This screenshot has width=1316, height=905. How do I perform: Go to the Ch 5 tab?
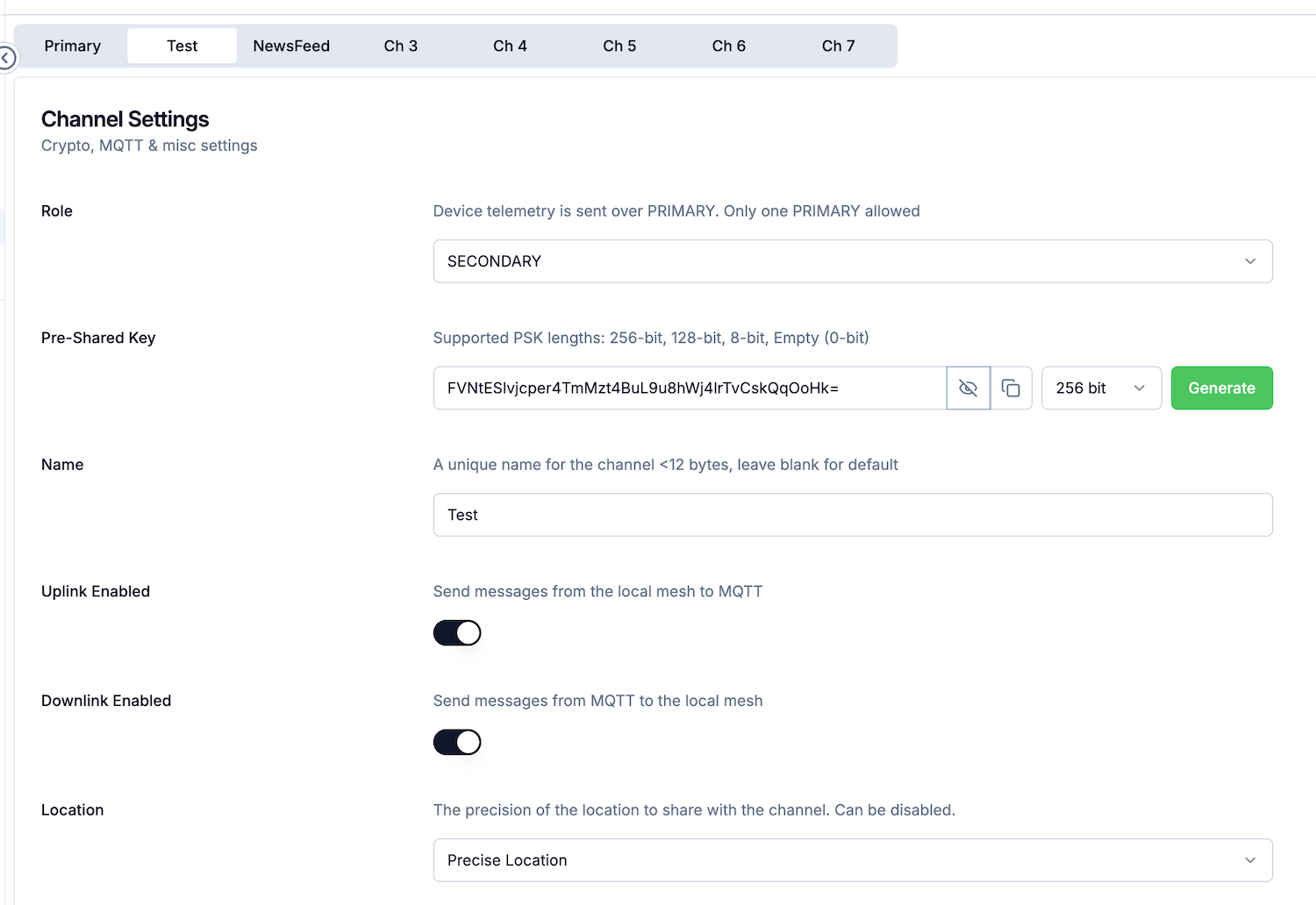(x=619, y=46)
